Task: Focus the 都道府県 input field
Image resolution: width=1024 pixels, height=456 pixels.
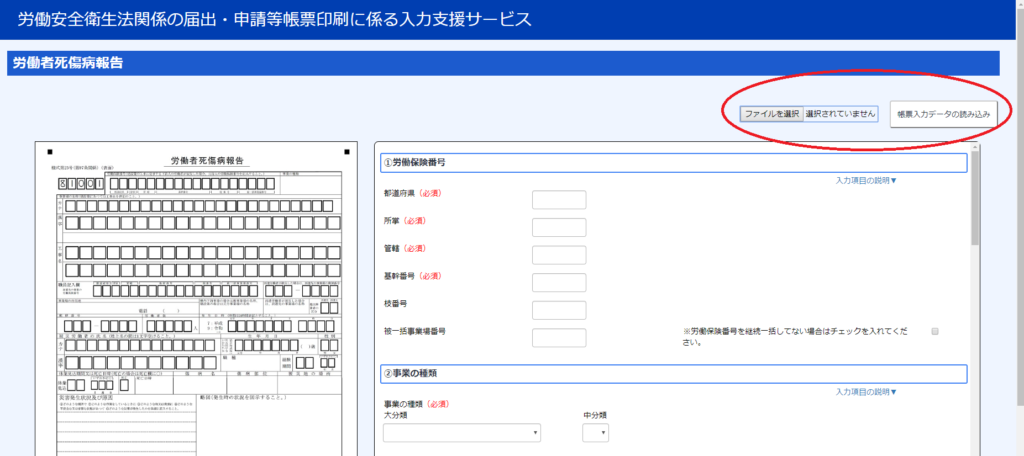Action: pyautogui.click(x=559, y=200)
